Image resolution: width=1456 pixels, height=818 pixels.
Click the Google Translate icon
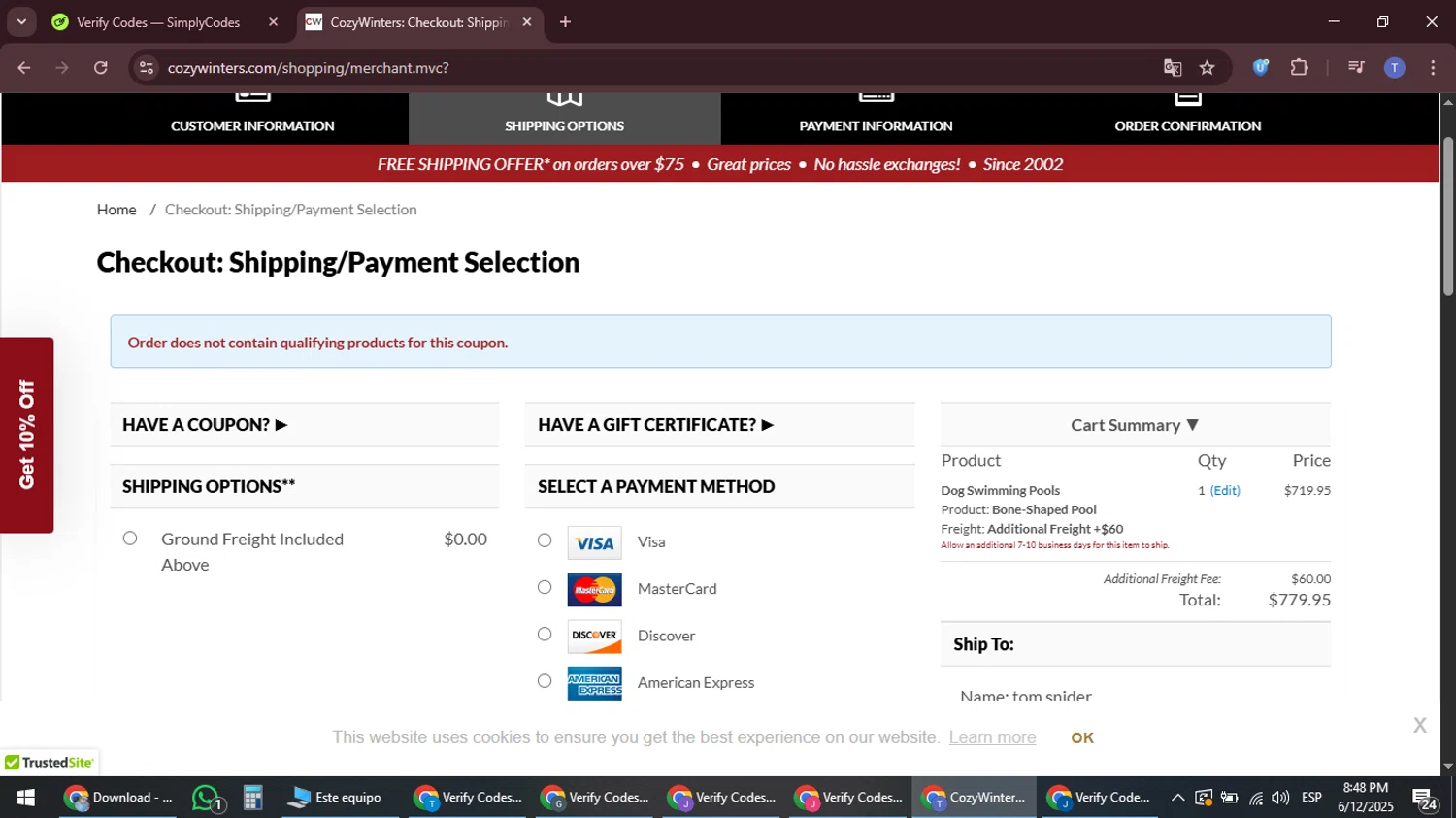1173,68
